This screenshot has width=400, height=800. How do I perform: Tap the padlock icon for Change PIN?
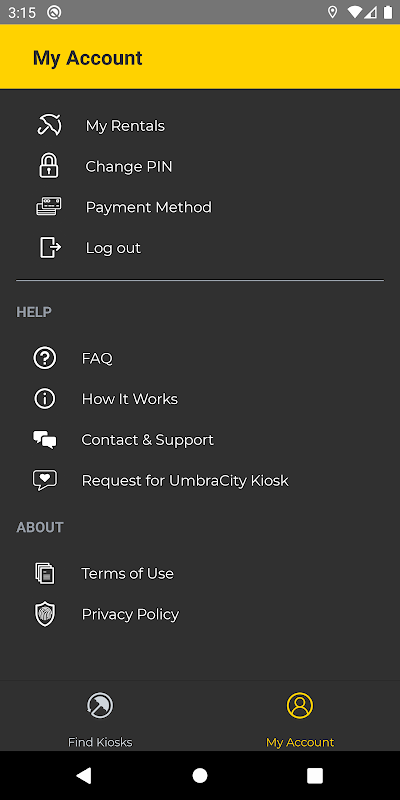click(49, 166)
